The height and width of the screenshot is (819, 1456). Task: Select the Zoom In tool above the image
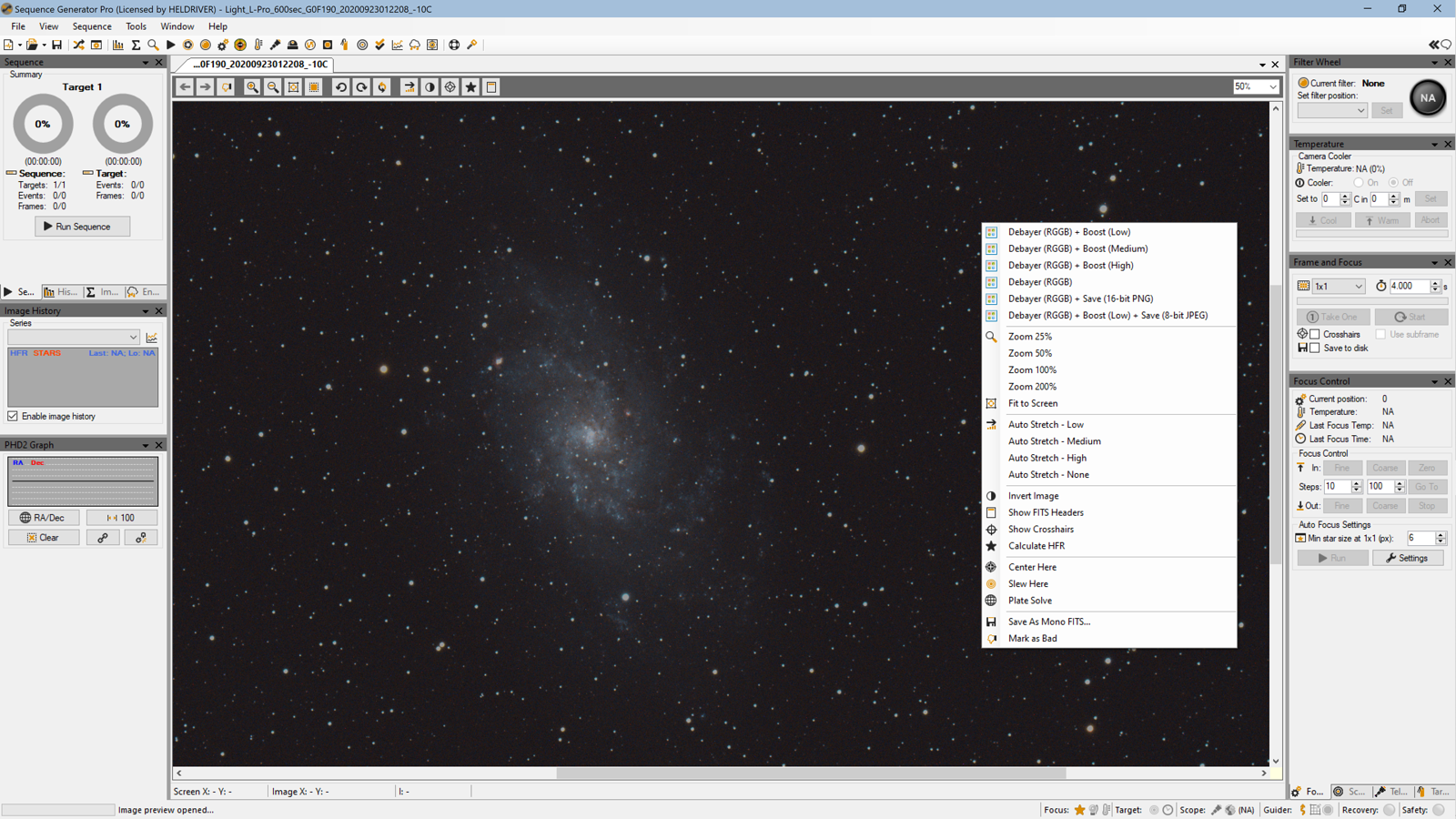[x=252, y=86]
